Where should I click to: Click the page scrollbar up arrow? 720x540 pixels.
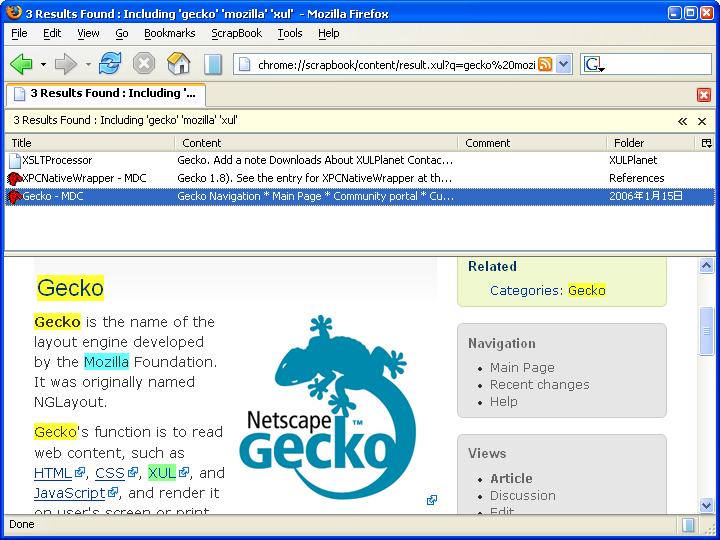[x=706, y=266]
